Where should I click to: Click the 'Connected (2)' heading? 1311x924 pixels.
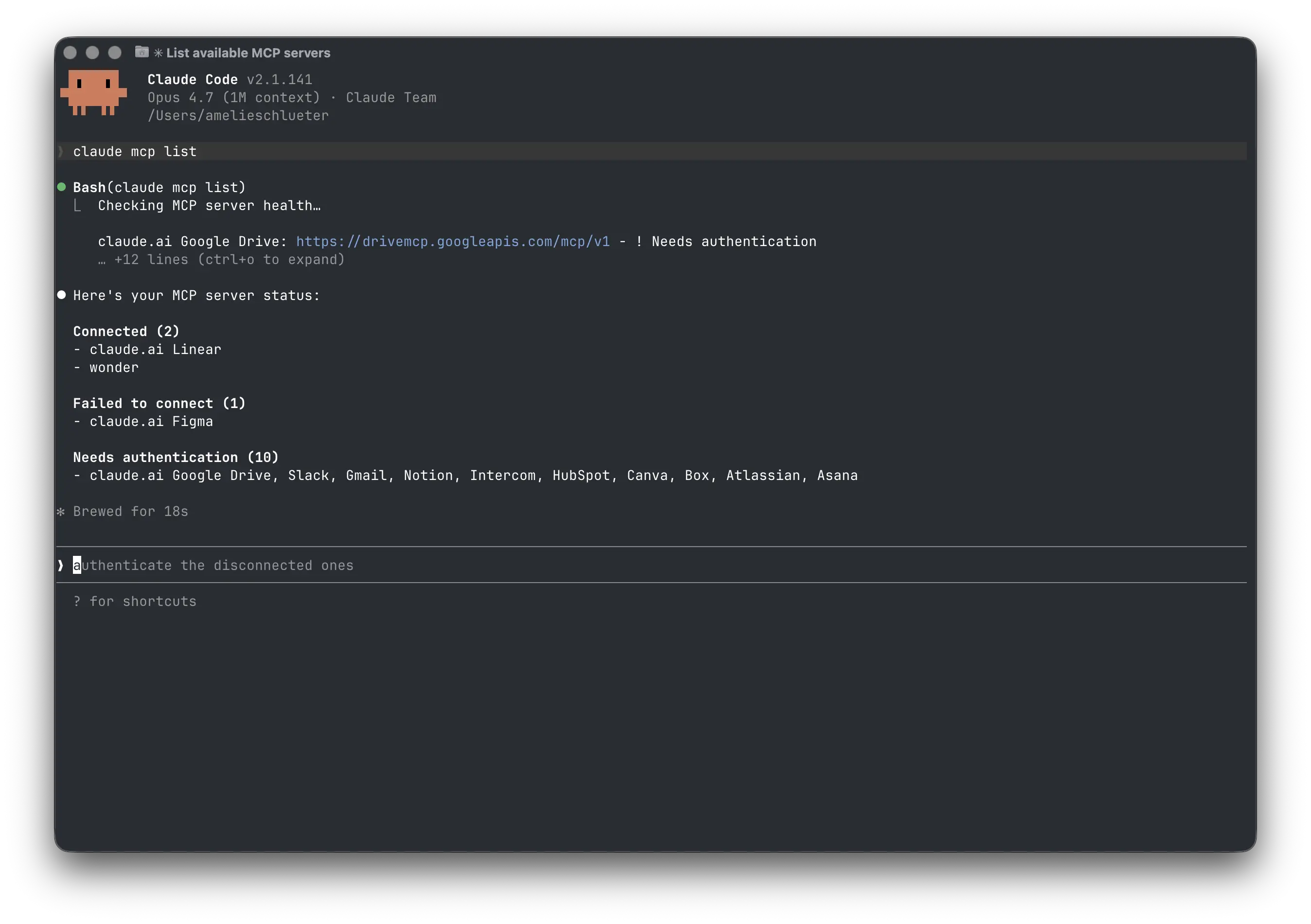click(126, 331)
